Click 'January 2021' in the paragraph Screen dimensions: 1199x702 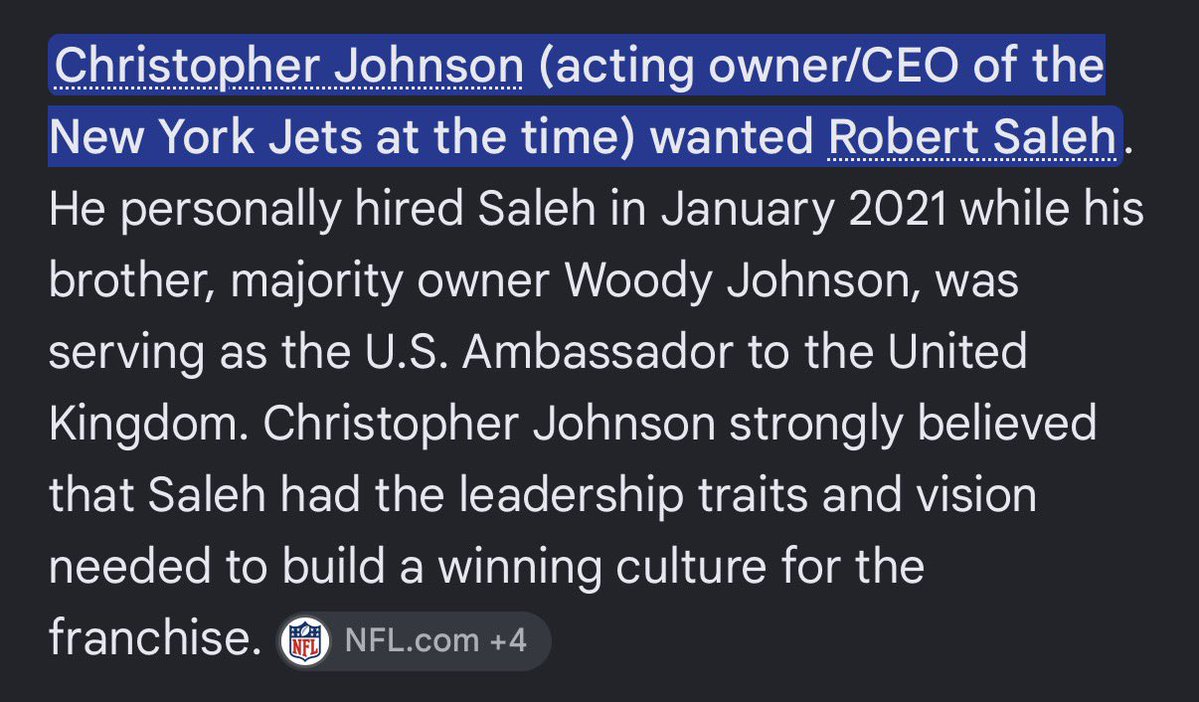coord(805,210)
